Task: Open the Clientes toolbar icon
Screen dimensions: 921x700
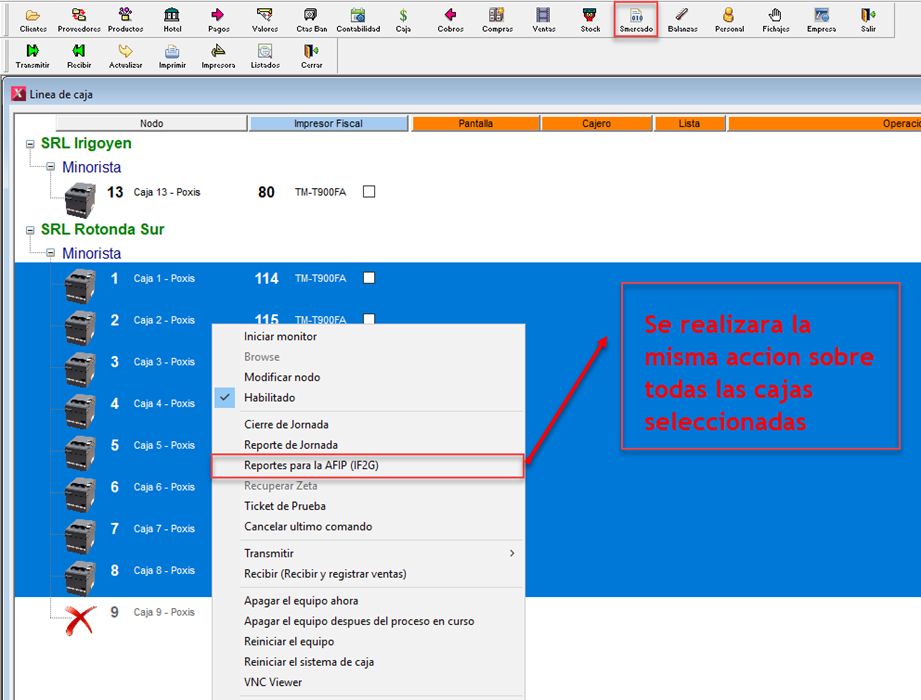Action: click(x=33, y=19)
